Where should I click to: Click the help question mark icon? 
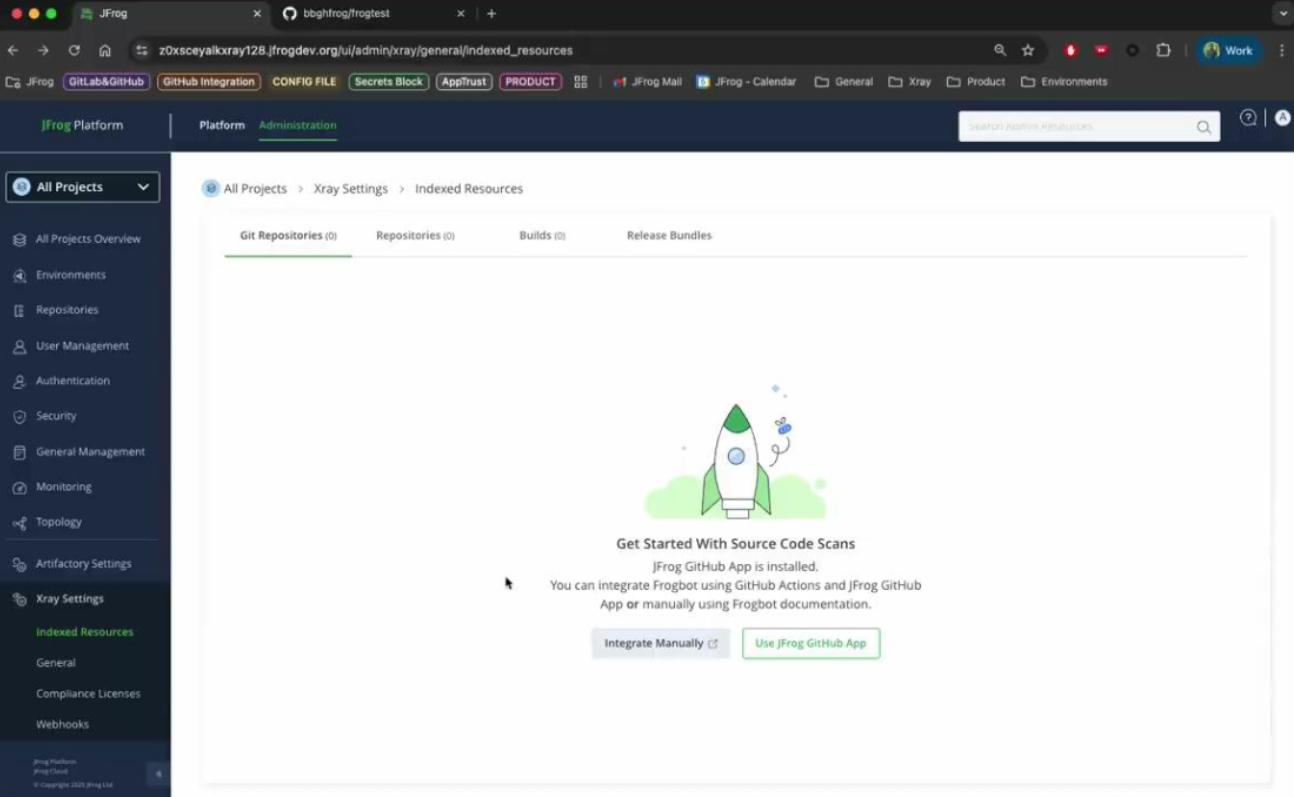tap(1248, 118)
